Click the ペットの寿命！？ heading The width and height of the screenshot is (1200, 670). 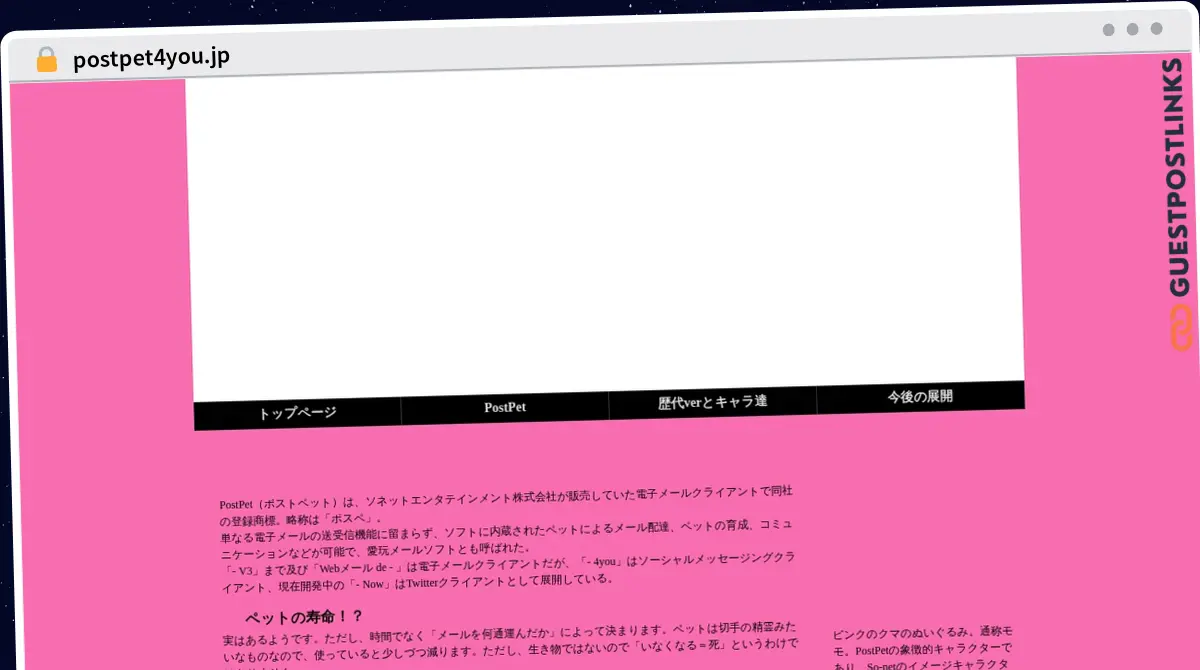(304, 616)
